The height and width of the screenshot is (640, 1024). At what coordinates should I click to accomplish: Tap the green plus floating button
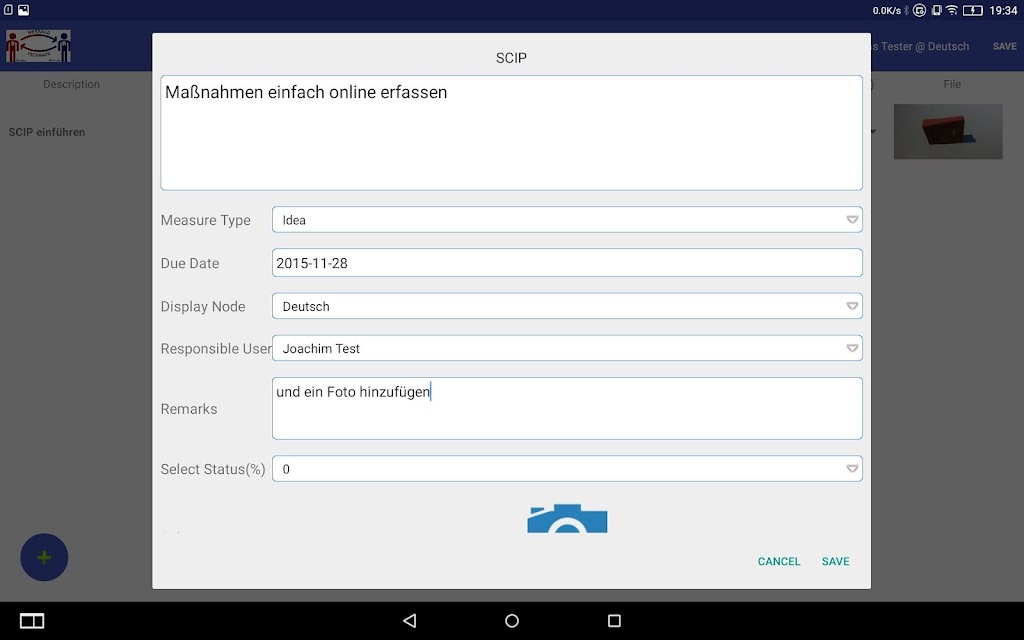44,557
